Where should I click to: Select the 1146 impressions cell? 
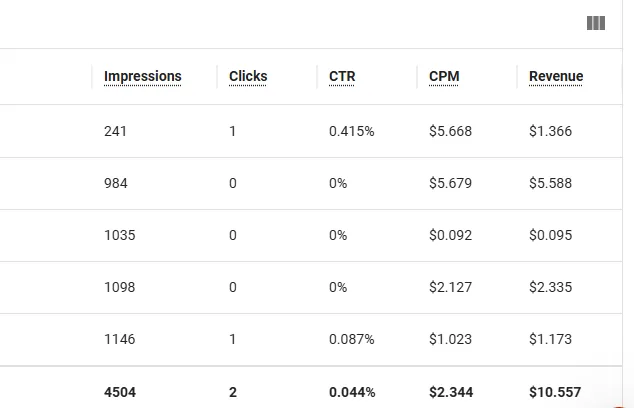pos(119,339)
